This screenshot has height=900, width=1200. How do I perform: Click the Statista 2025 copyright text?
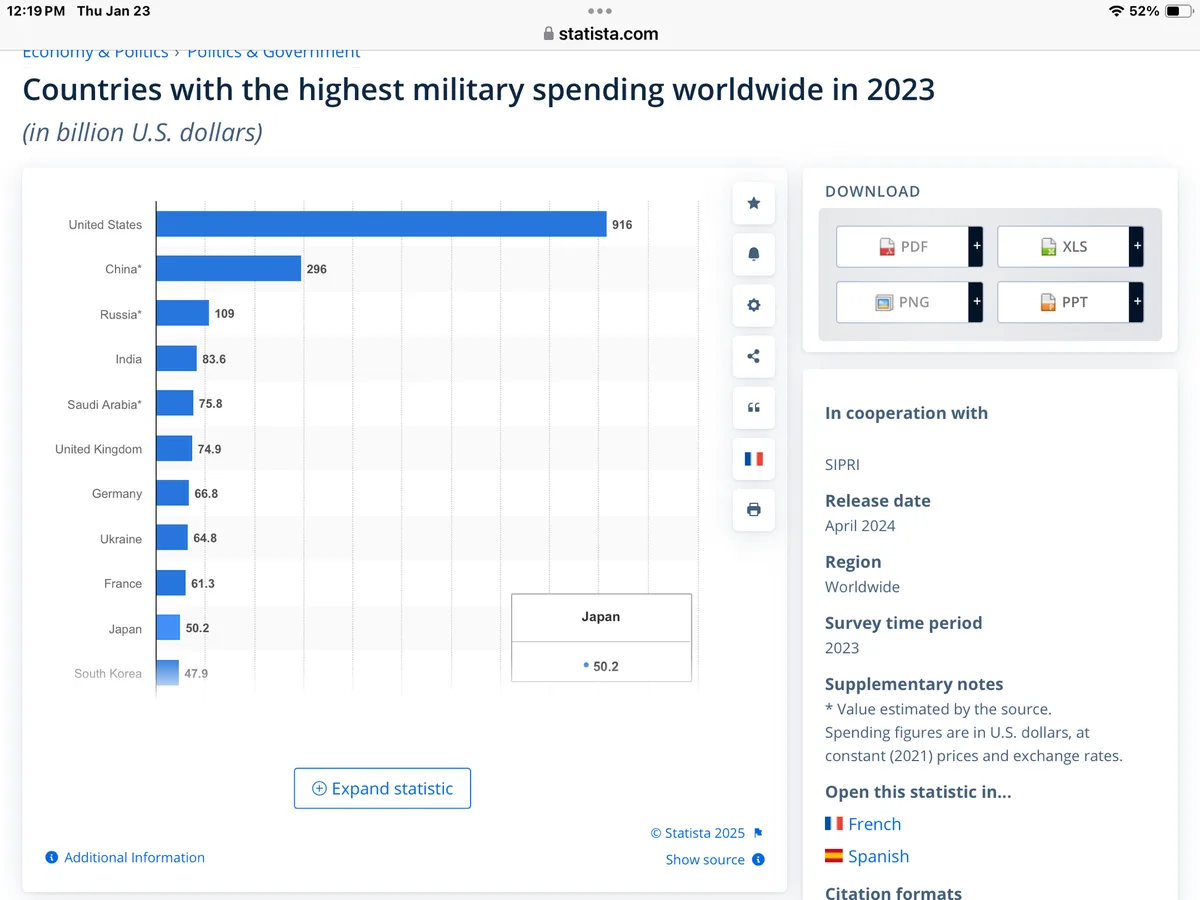(x=698, y=833)
